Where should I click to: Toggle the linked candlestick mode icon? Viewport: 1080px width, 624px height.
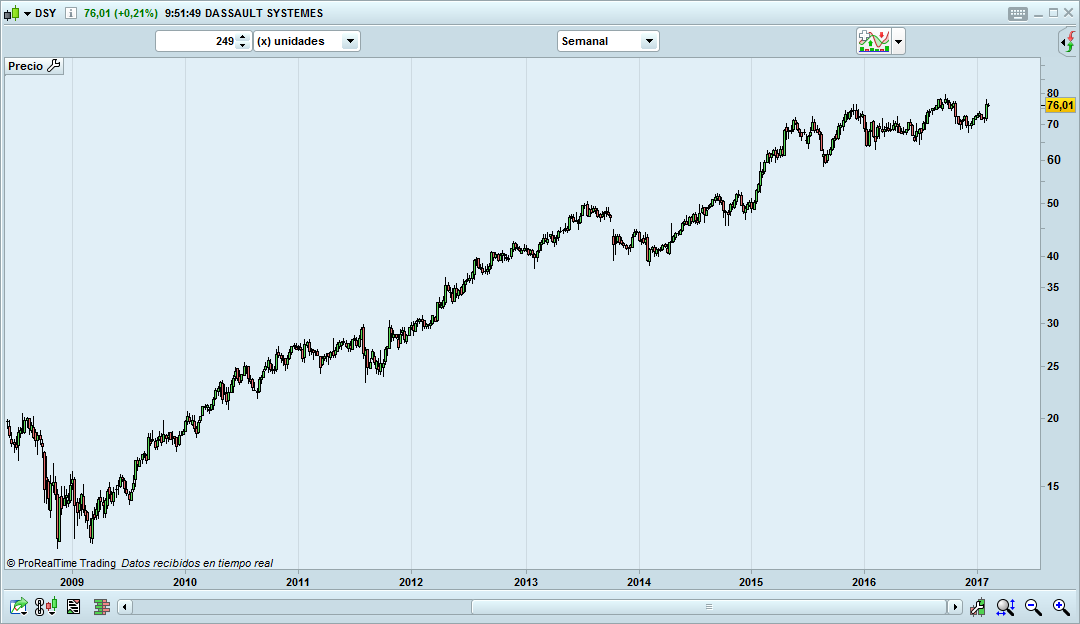(x=43, y=606)
